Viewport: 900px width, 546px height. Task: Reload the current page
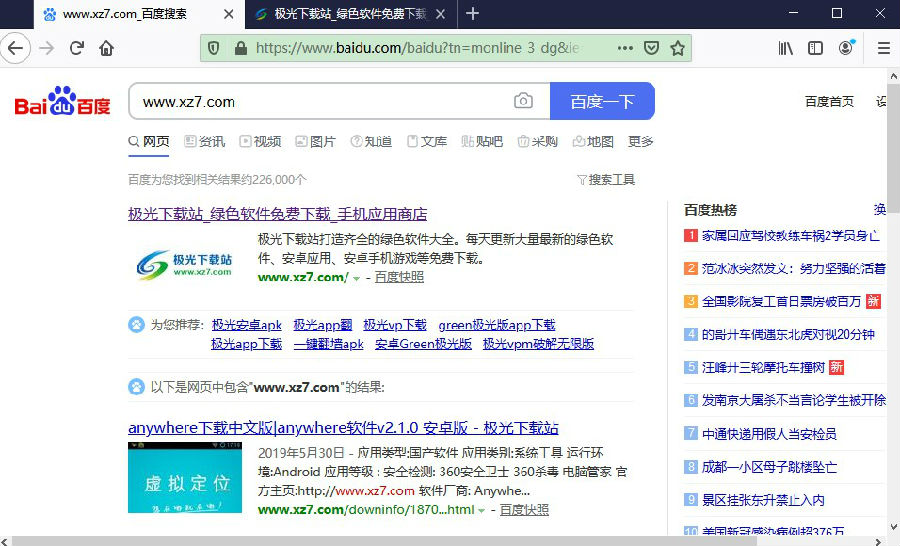(76, 48)
